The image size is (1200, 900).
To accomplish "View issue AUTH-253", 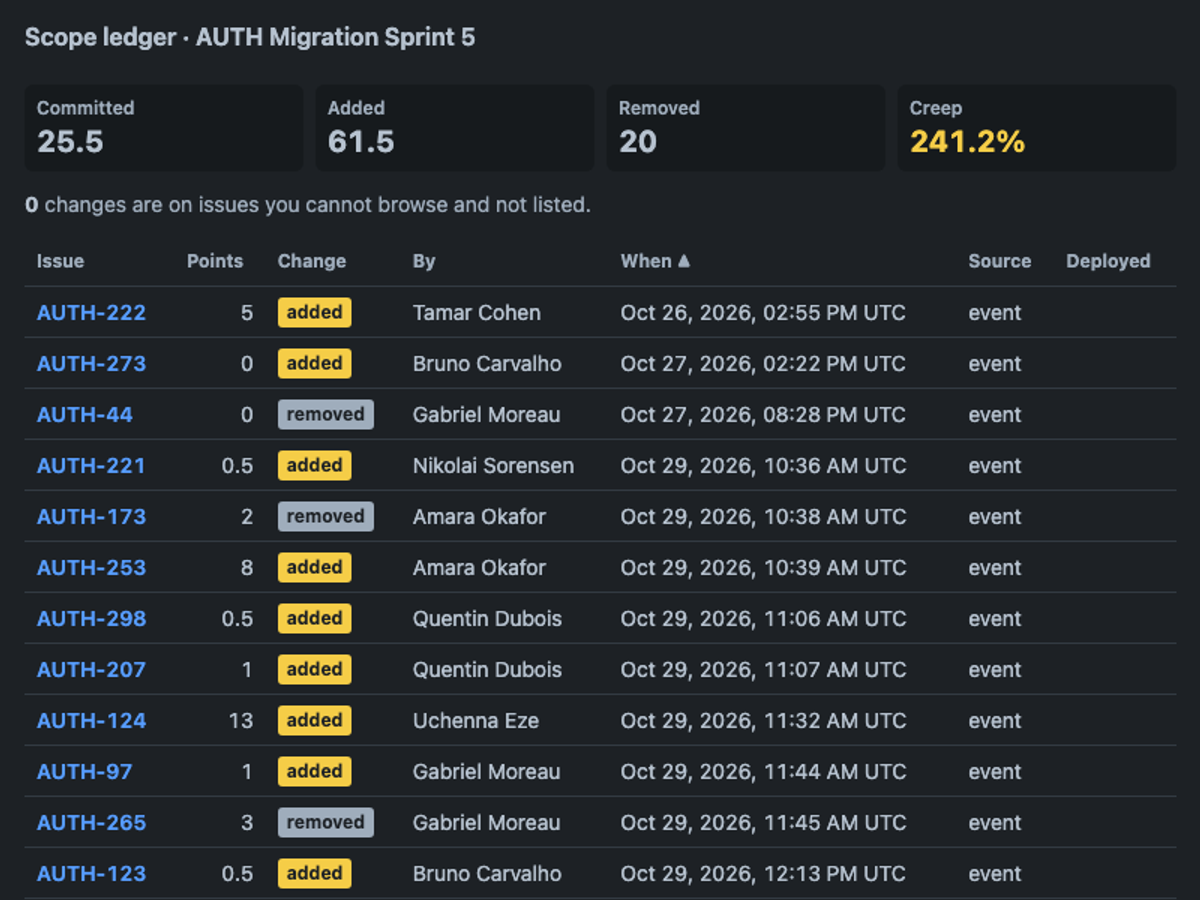I will (91, 568).
